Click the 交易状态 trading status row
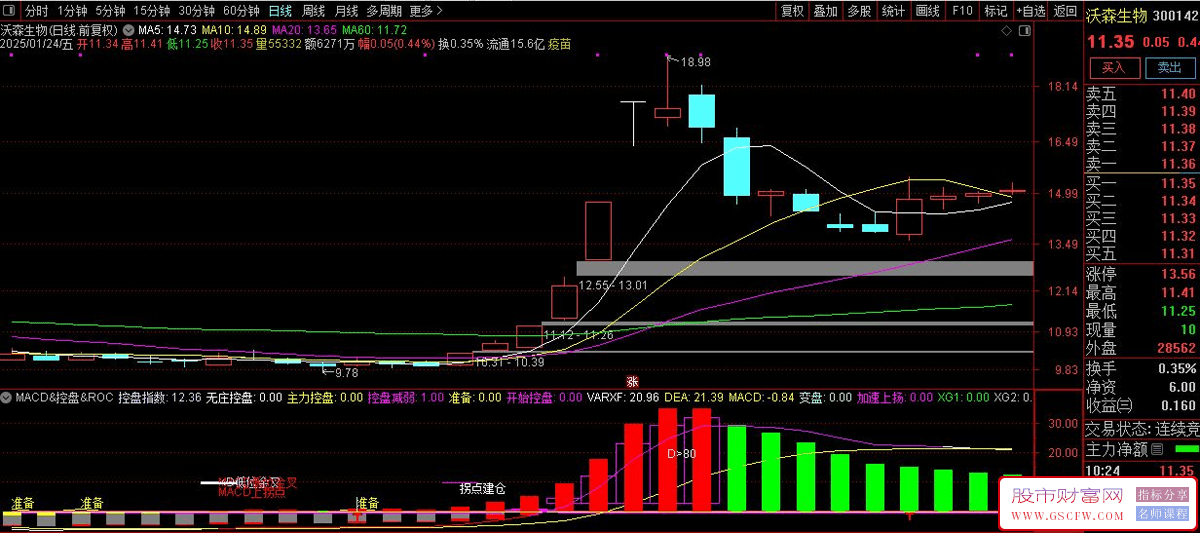This screenshot has height=533, width=1200. coord(1142,429)
